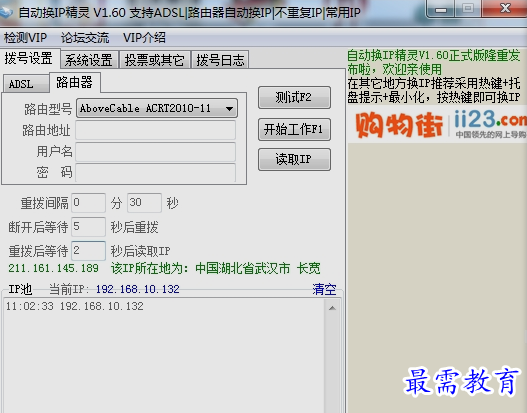Screen dimensions: 527x413
Task: Select the 路由器 sub-tab
Action: pos(75,82)
